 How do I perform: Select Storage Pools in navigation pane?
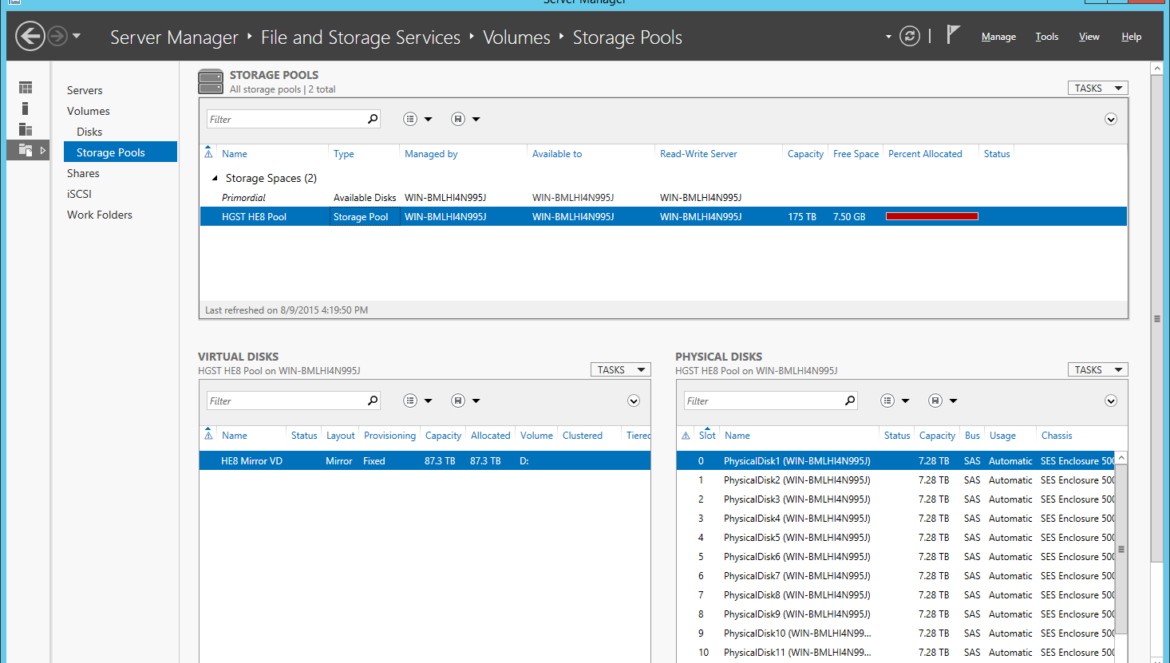point(120,152)
